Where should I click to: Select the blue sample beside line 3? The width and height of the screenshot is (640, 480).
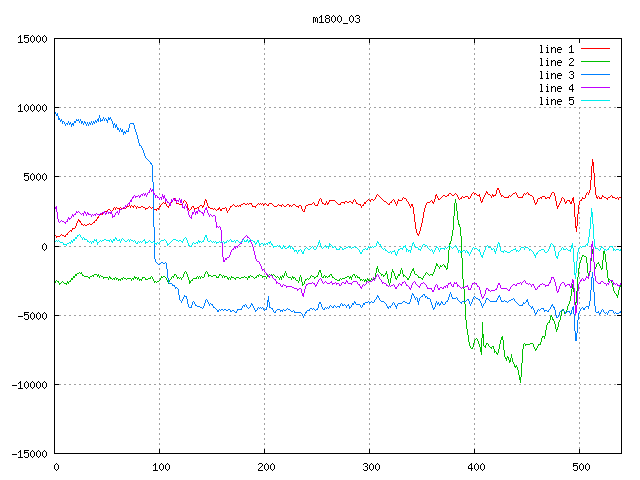[595, 75]
